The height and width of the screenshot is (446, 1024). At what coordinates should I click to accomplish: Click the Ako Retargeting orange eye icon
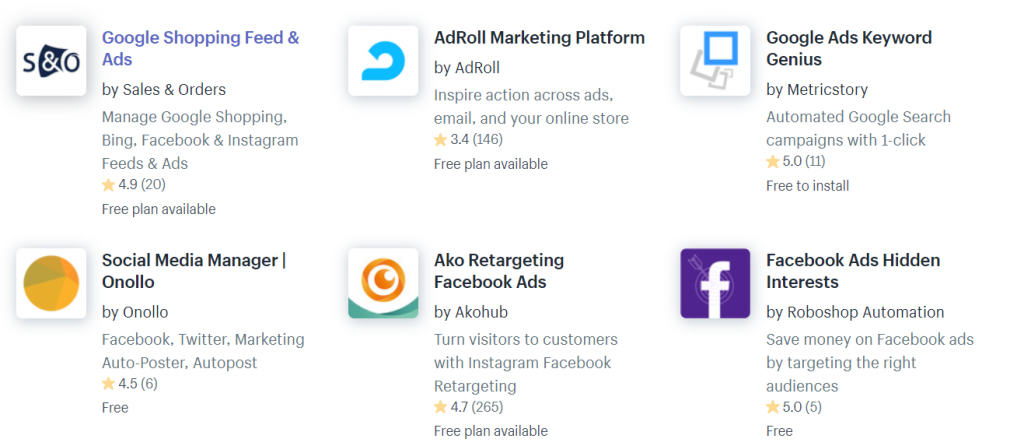point(383,283)
